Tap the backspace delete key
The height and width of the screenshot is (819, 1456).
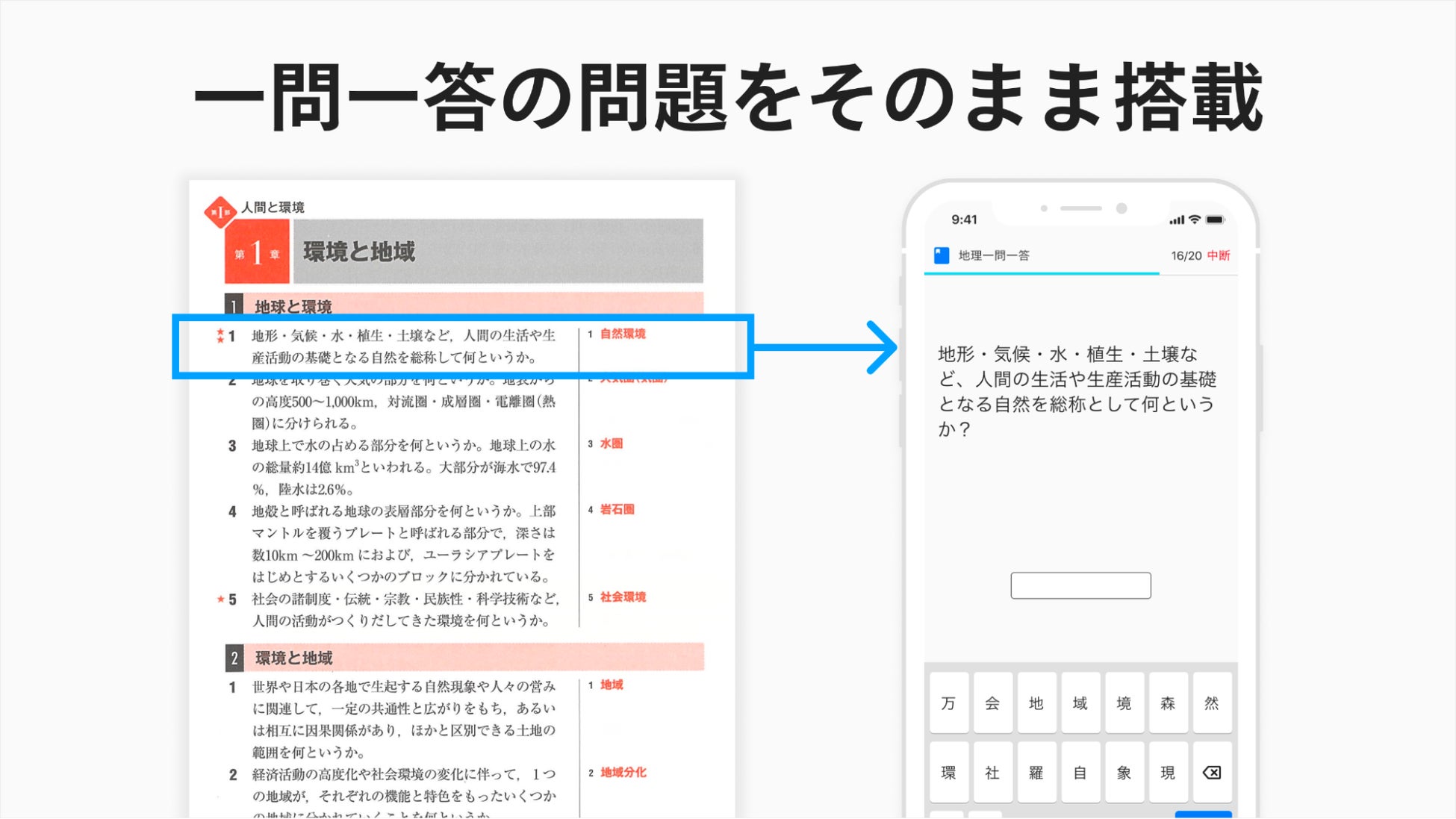pos(1211,773)
